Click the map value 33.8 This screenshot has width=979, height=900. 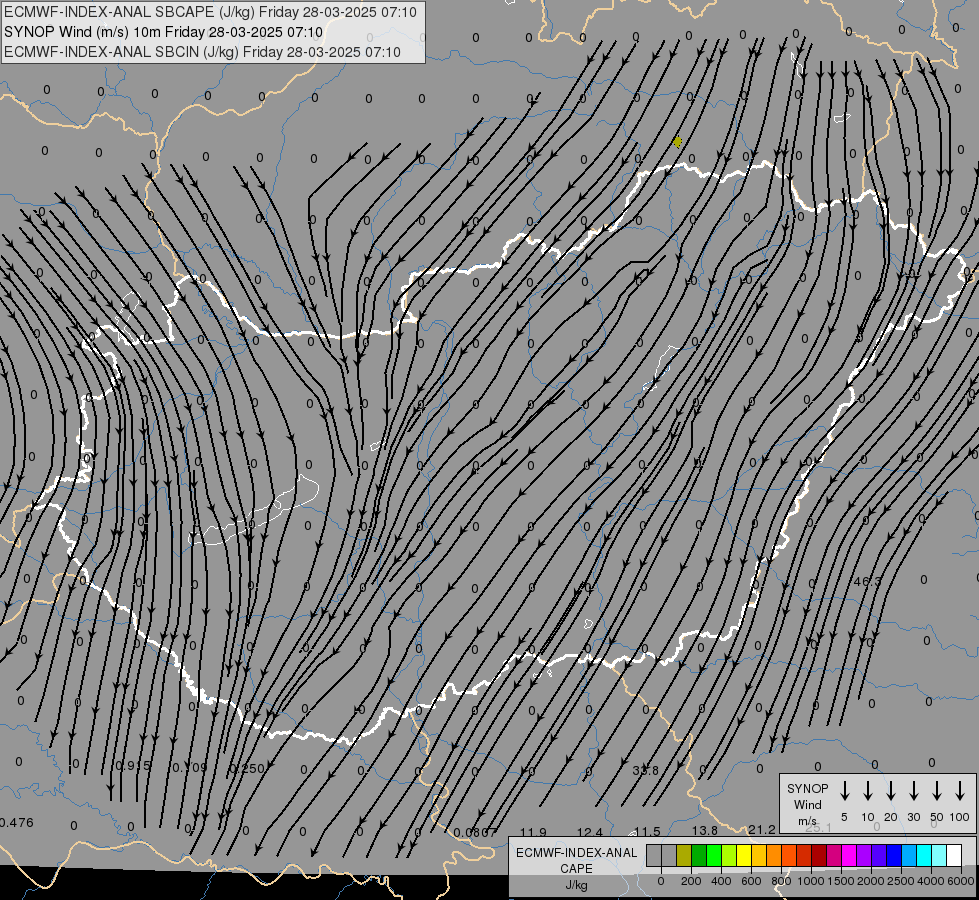[646, 771]
